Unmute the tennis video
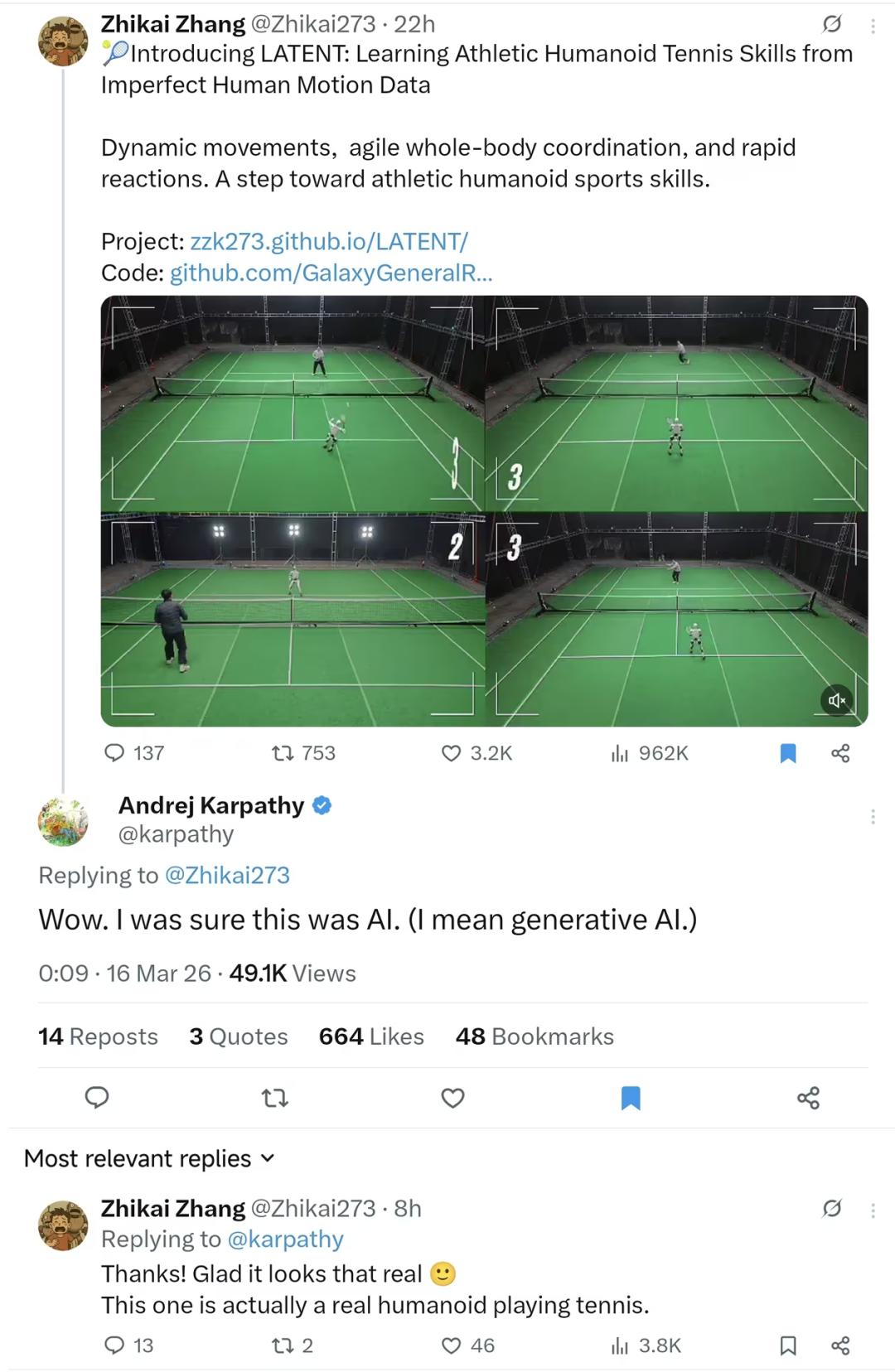 click(x=837, y=700)
